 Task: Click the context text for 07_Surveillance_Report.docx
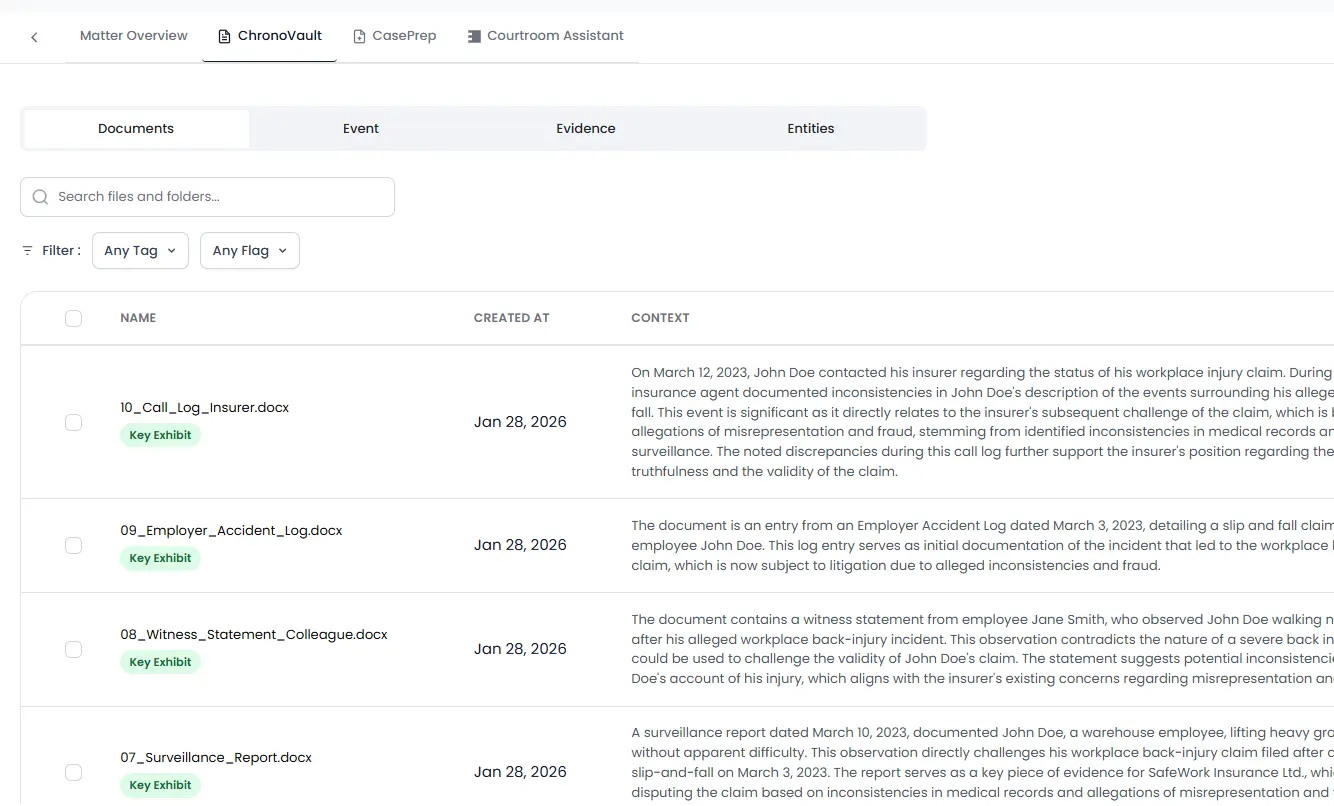[x=982, y=764]
